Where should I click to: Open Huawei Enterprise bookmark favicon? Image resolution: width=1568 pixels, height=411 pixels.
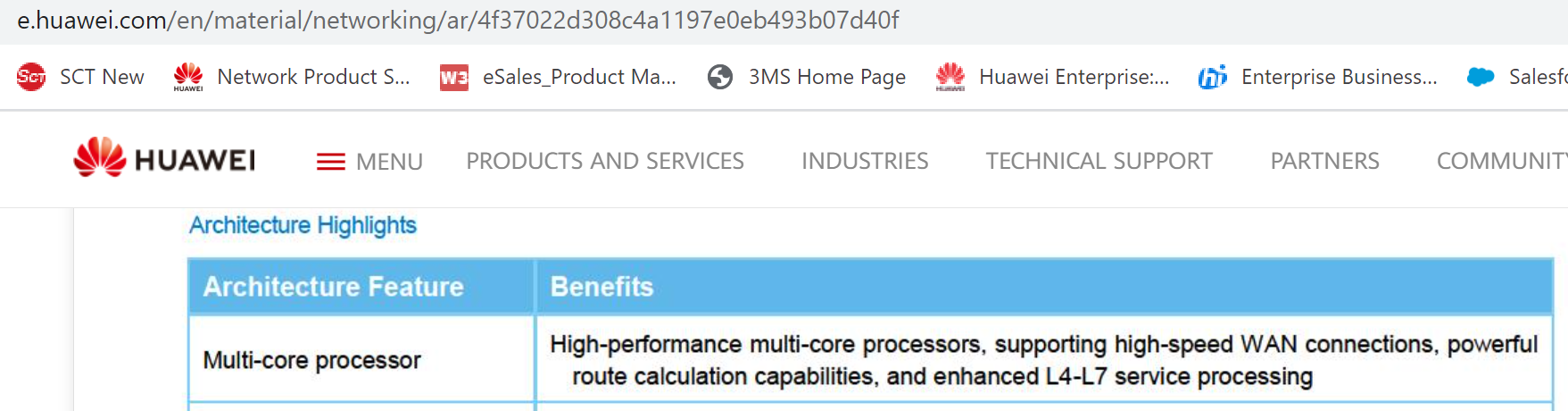[x=950, y=77]
